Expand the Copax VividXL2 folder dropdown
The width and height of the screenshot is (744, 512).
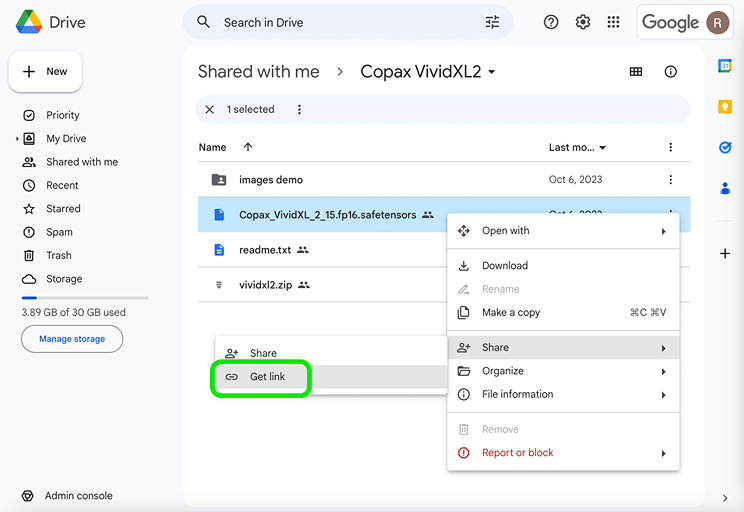491,72
